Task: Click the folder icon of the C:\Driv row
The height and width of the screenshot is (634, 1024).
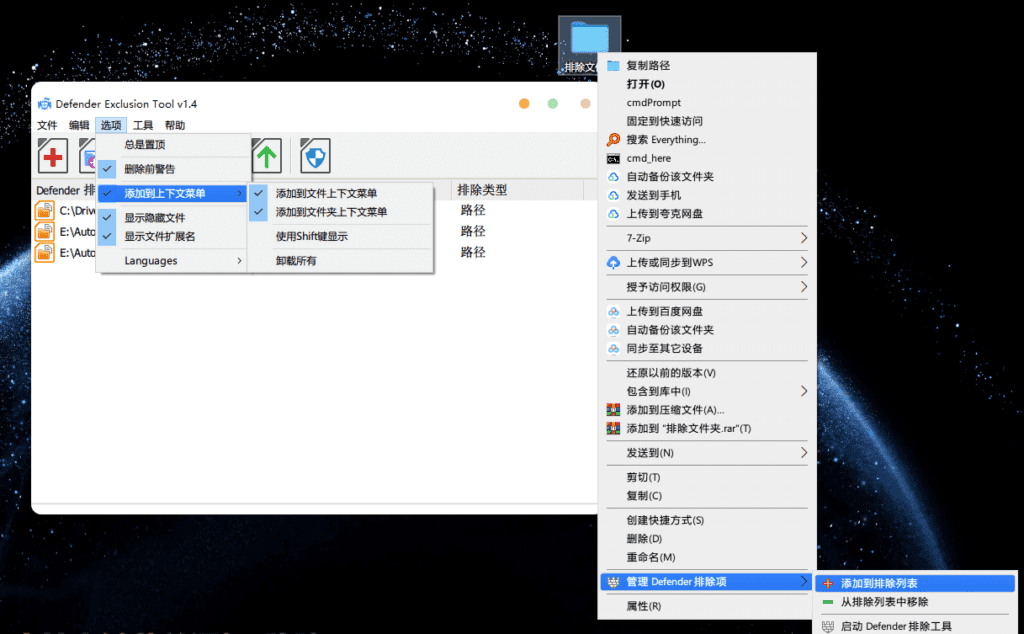Action: point(44,211)
